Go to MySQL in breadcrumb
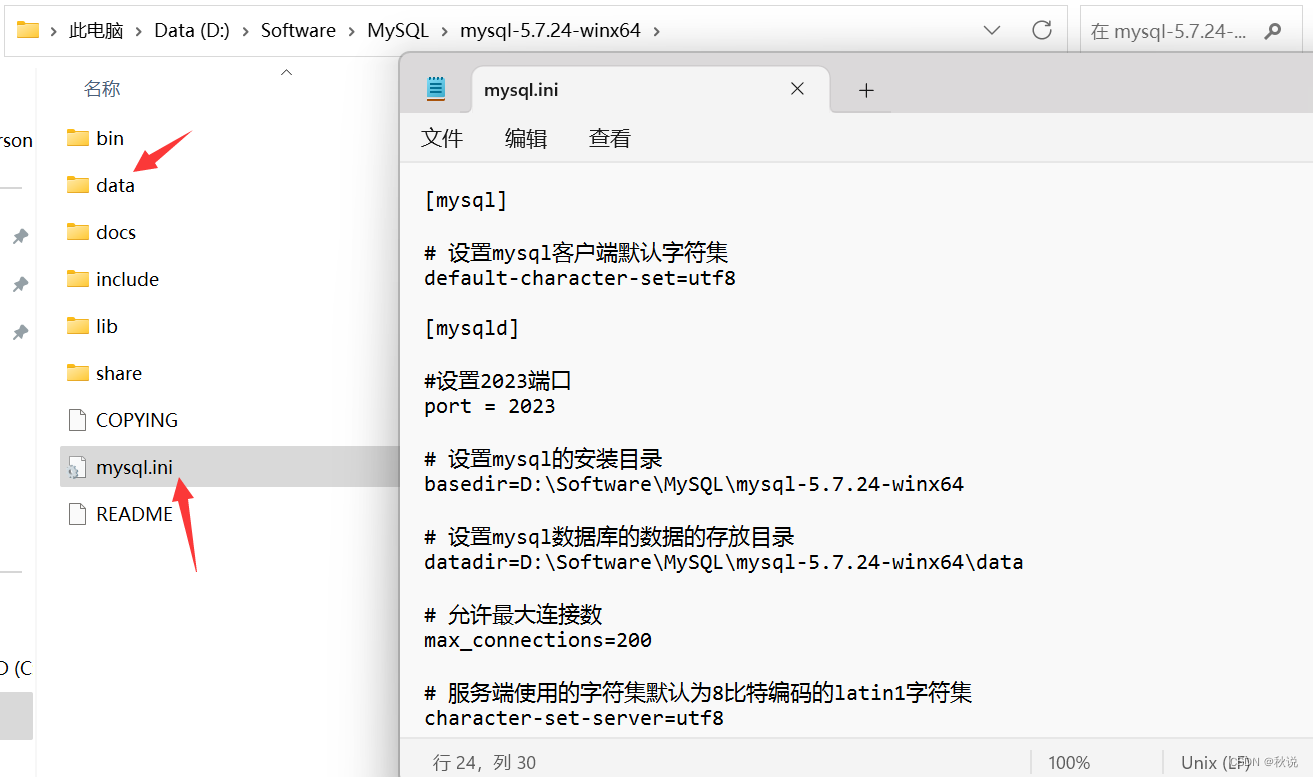The width and height of the screenshot is (1313, 777). [398, 31]
